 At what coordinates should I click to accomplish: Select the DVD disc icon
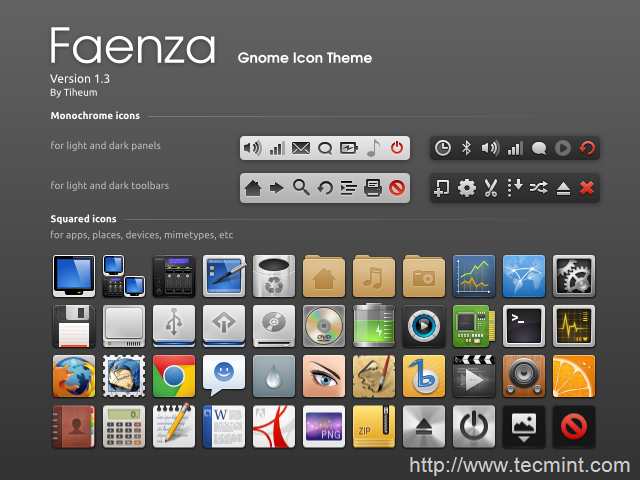tap(324, 326)
